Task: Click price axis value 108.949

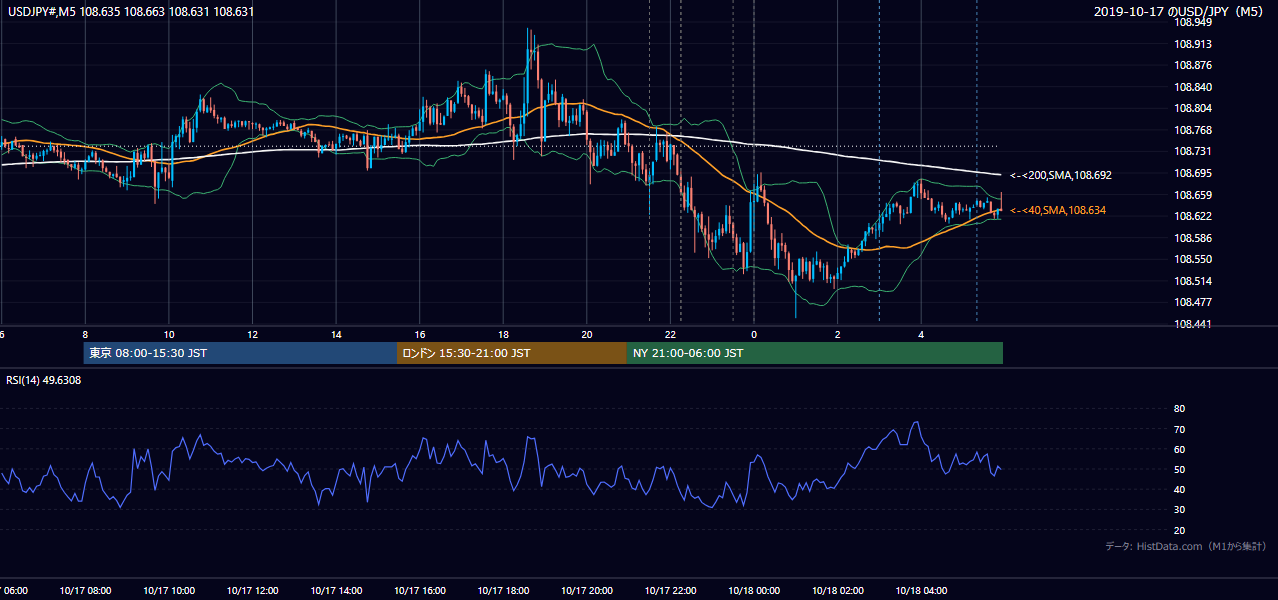Action: click(1191, 22)
